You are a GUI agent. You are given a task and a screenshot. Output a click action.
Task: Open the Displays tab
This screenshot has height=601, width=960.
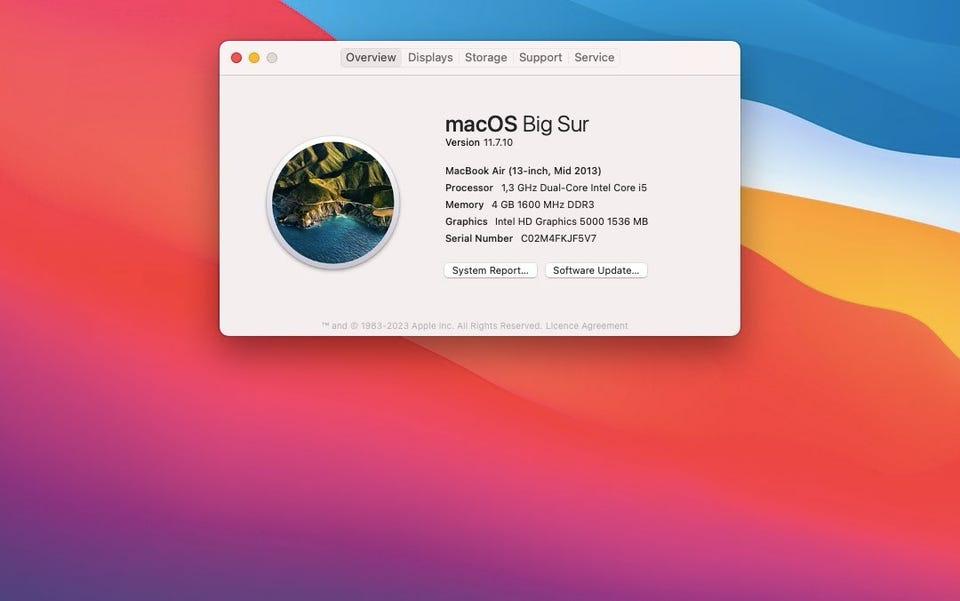click(x=430, y=58)
